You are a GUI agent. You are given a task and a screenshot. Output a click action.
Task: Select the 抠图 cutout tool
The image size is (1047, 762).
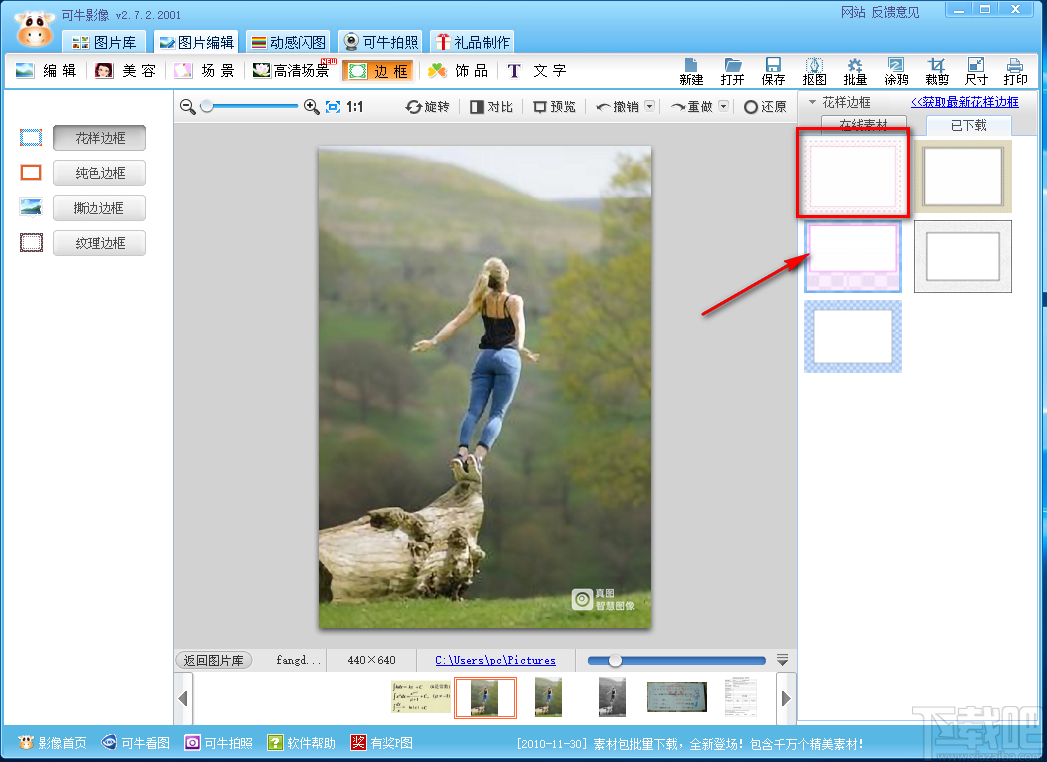(814, 71)
